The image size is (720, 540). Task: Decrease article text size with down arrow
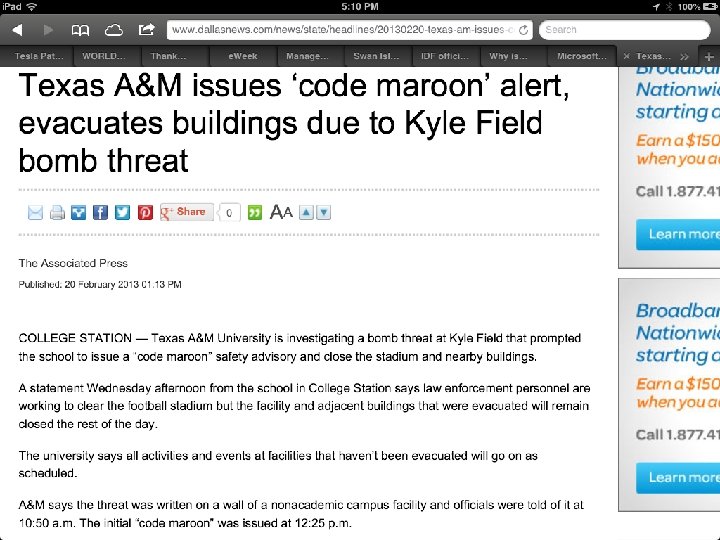coord(323,212)
